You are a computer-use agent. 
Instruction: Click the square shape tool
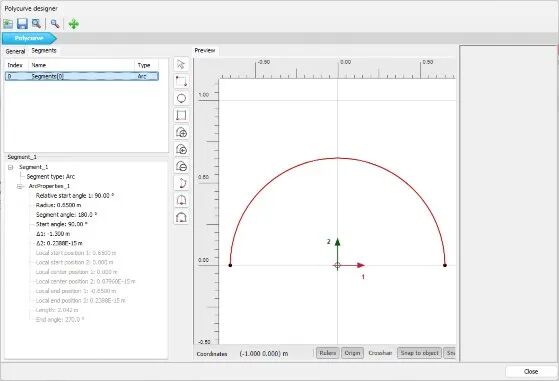click(x=181, y=115)
